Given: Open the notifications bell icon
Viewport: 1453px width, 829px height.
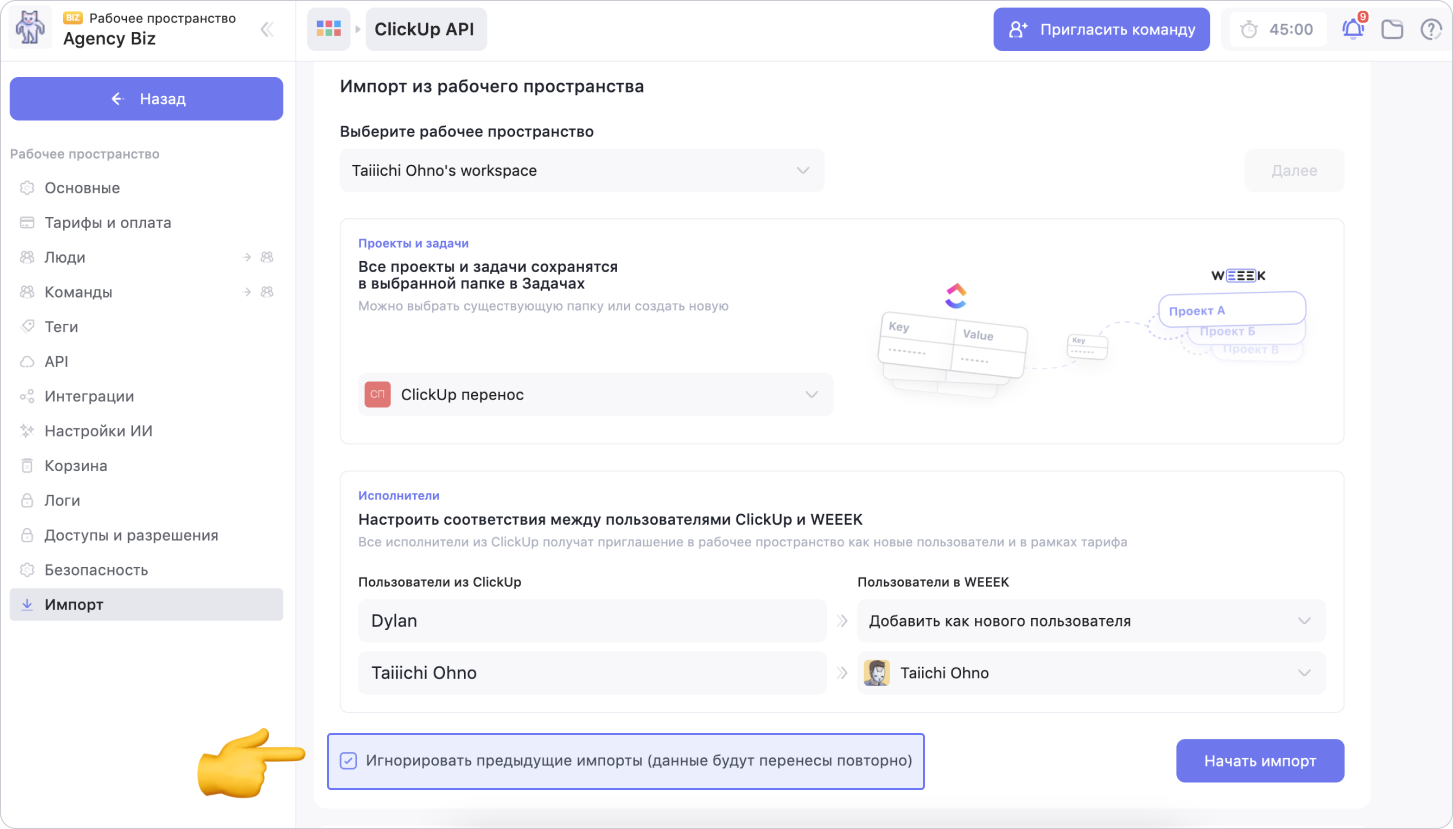Looking at the screenshot, I should tap(1353, 29).
